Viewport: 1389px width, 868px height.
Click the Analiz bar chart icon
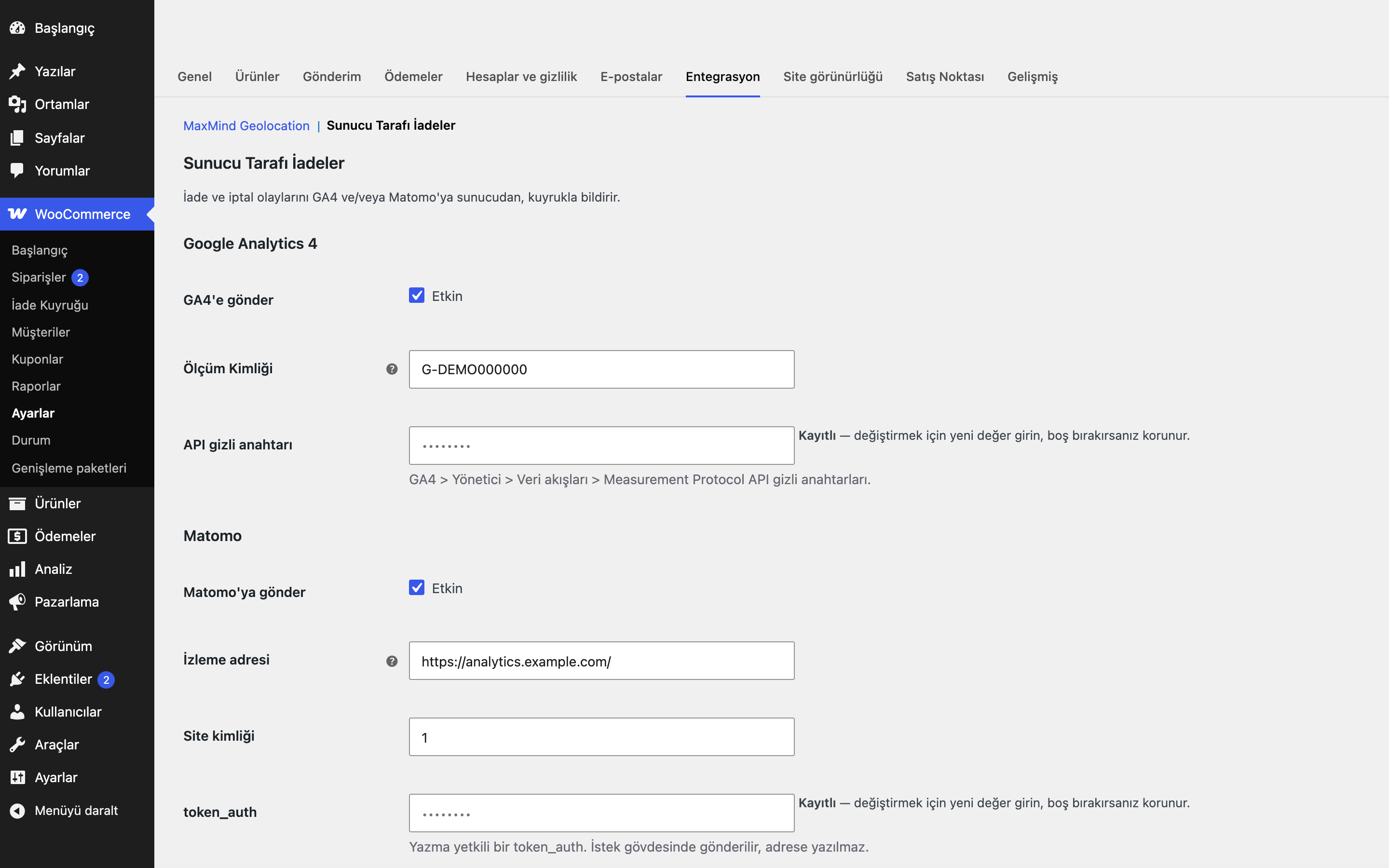click(x=17, y=569)
